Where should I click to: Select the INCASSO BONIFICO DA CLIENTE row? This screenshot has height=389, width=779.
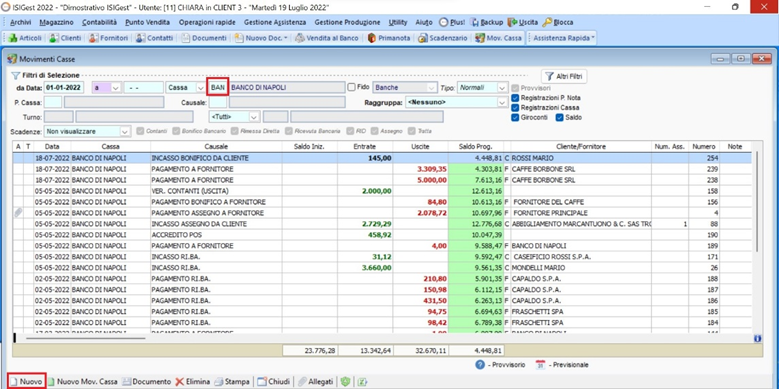[382, 158]
